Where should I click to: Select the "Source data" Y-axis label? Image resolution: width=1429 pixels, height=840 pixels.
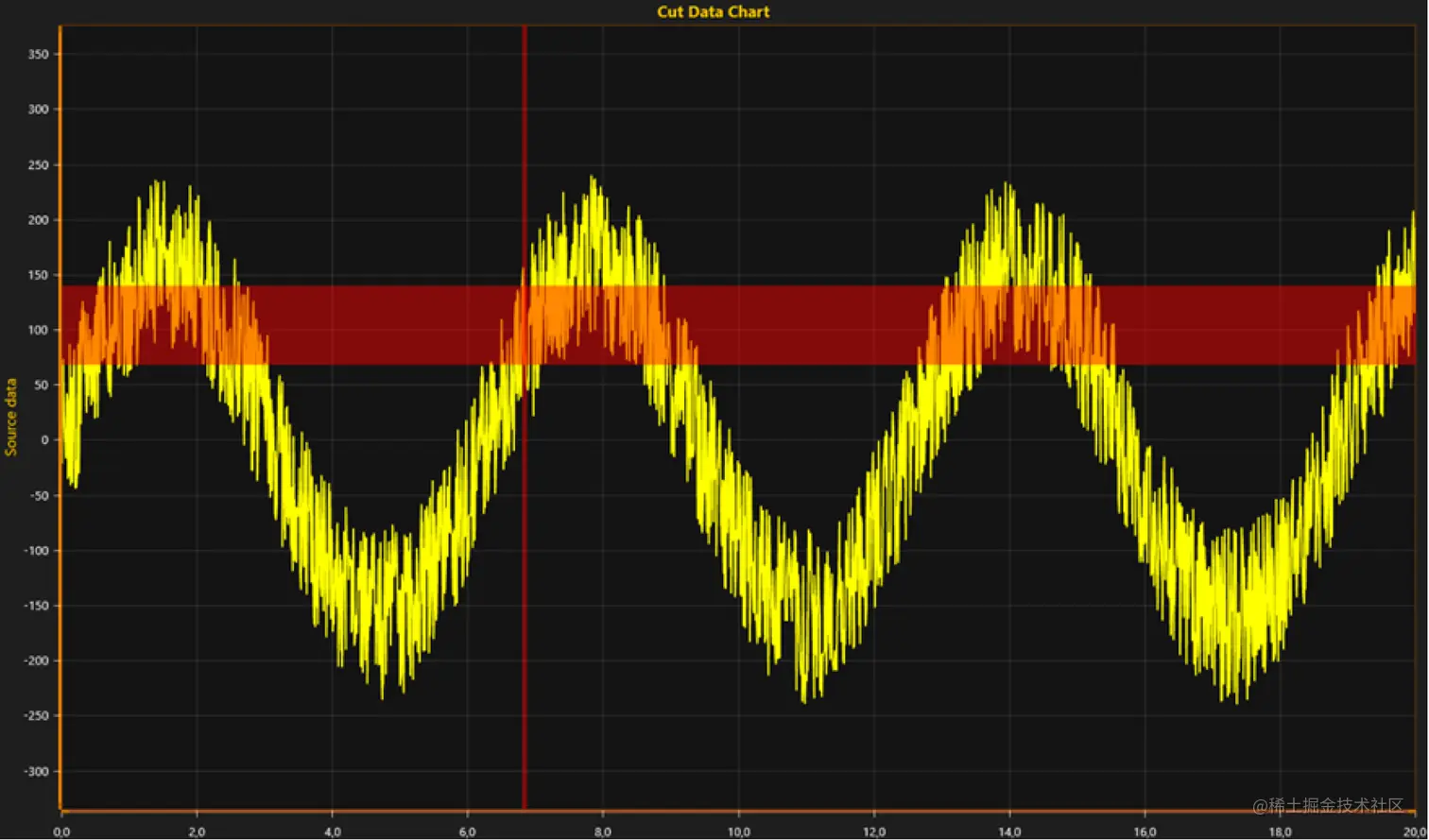pos(11,417)
